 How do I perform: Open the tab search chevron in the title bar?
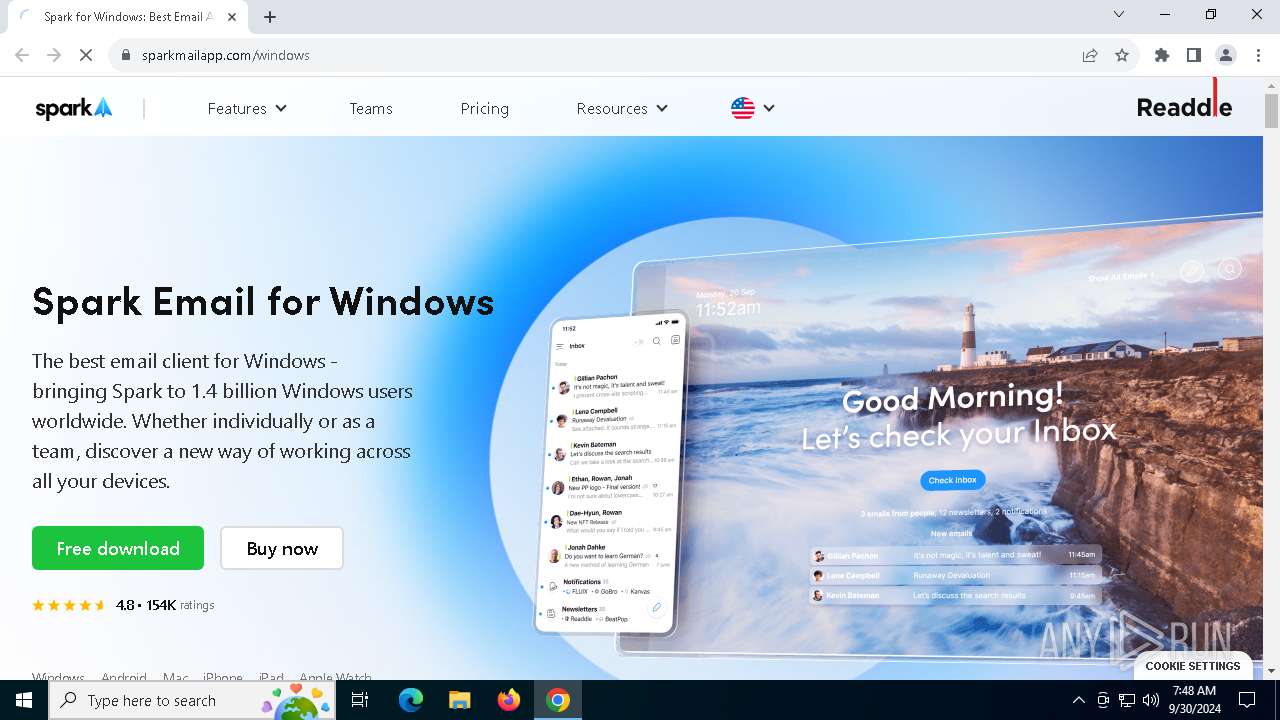[1119, 14]
